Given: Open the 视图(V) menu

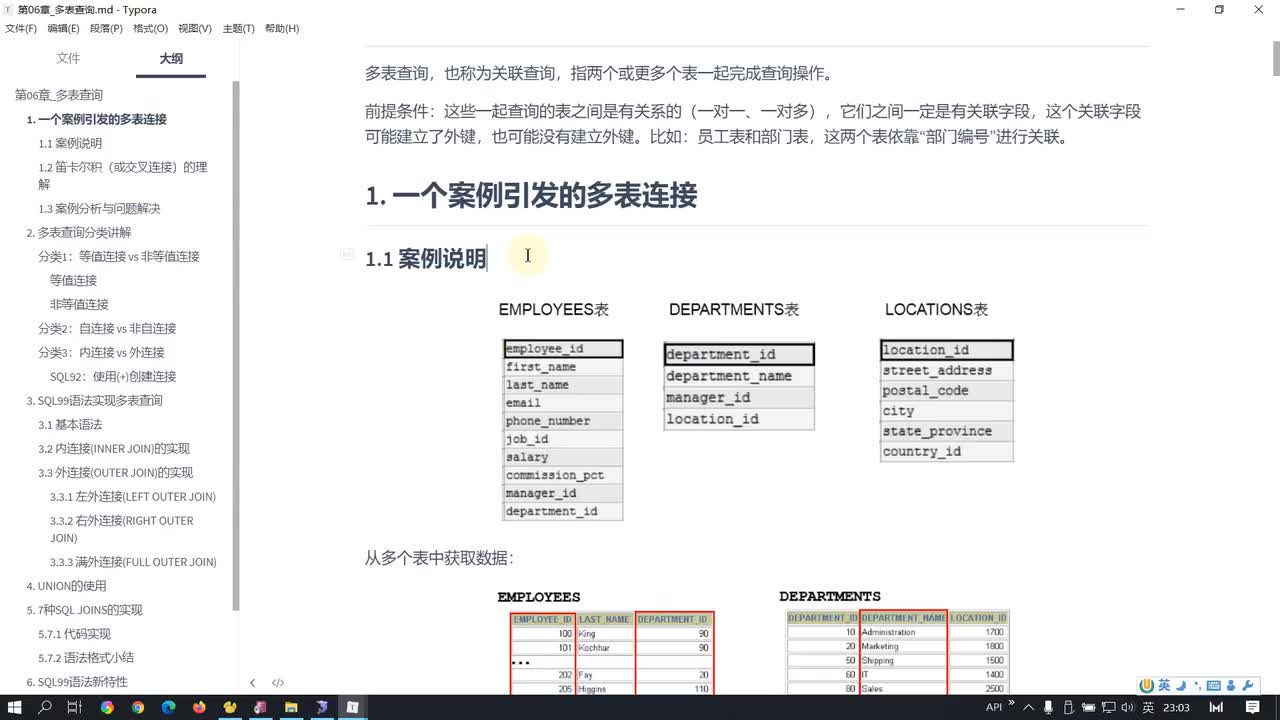Looking at the screenshot, I should click(194, 28).
